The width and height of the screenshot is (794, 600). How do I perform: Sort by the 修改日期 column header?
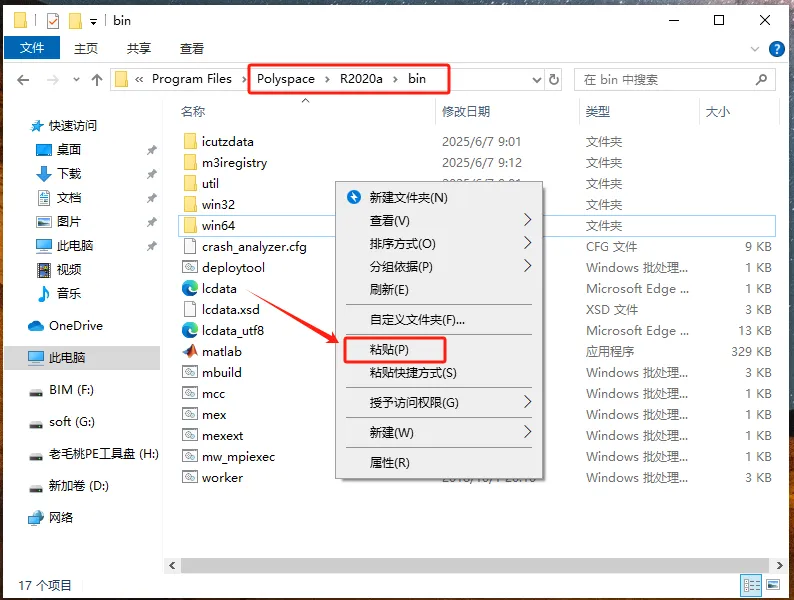coord(466,111)
